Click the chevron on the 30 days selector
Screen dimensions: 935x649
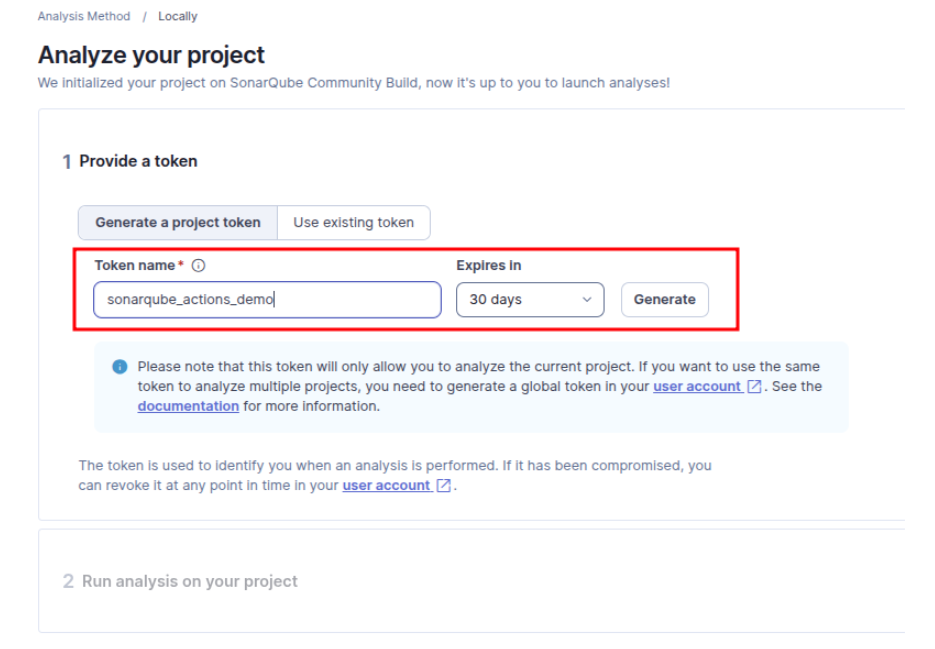pos(588,299)
